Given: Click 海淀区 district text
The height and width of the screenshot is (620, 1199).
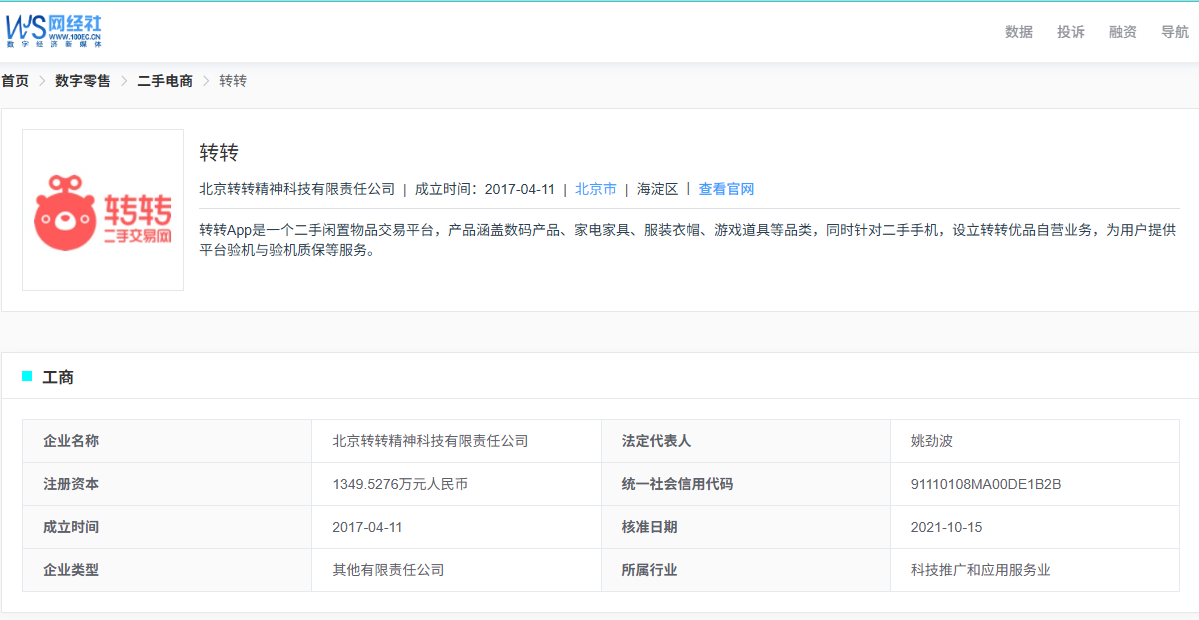Looking at the screenshot, I should pyautogui.click(x=658, y=190).
